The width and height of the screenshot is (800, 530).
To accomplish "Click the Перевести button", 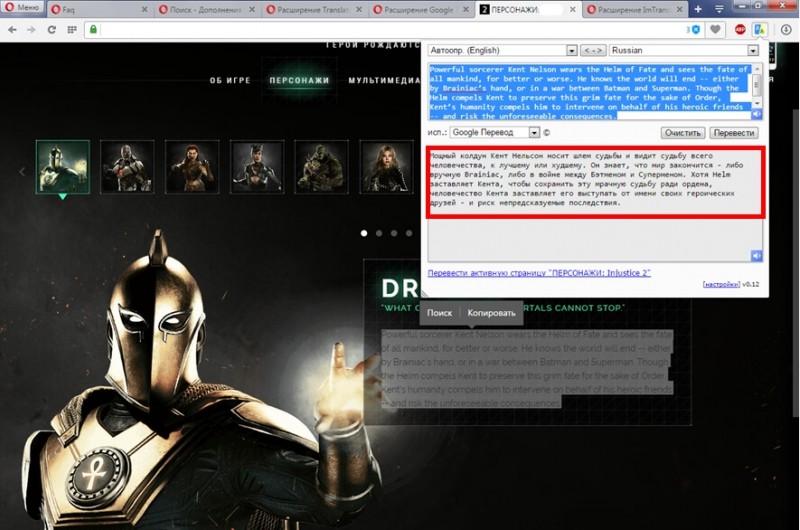I will [x=734, y=133].
